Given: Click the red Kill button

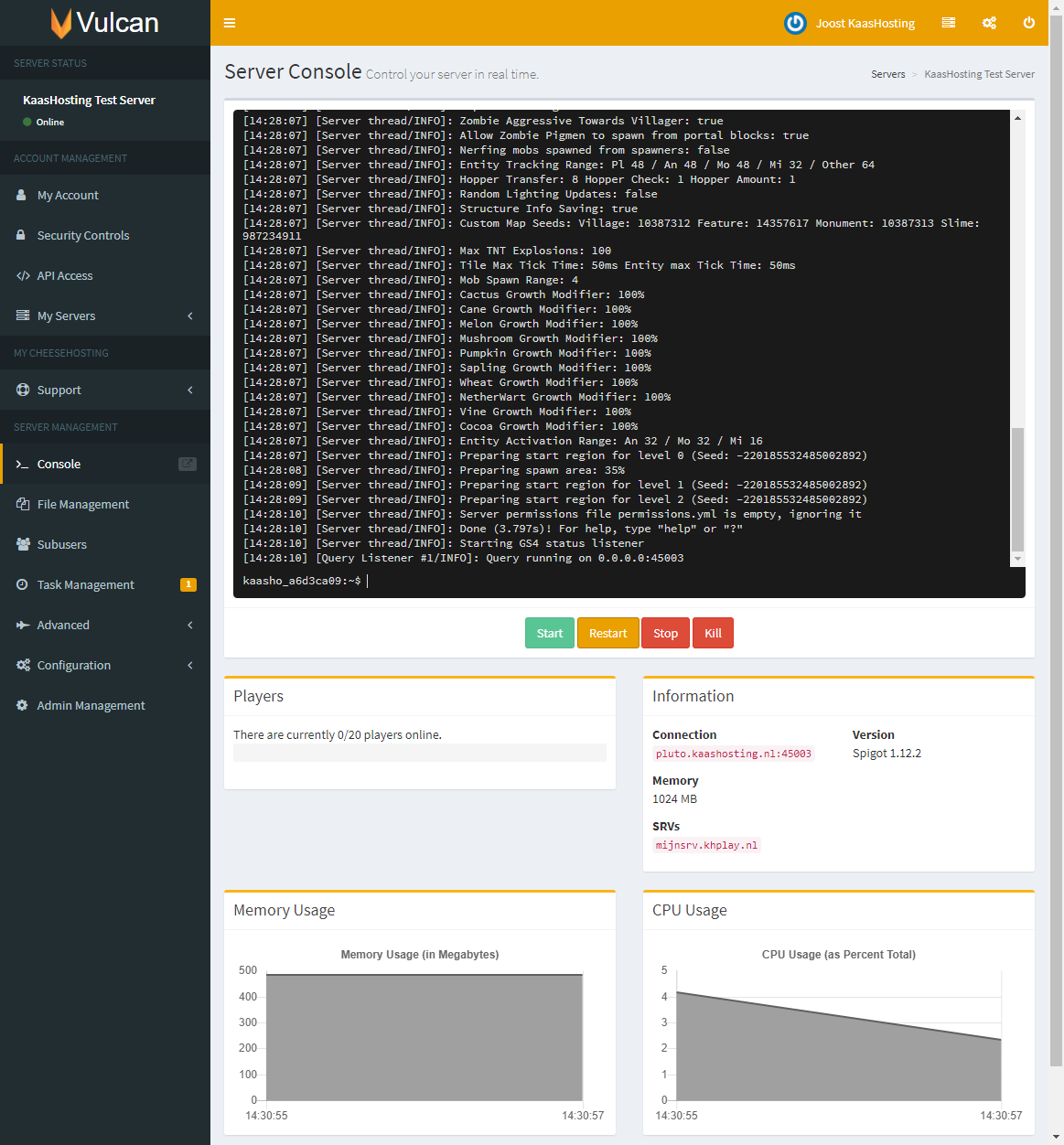Looking at the screenshot, I should pos(713,633).
